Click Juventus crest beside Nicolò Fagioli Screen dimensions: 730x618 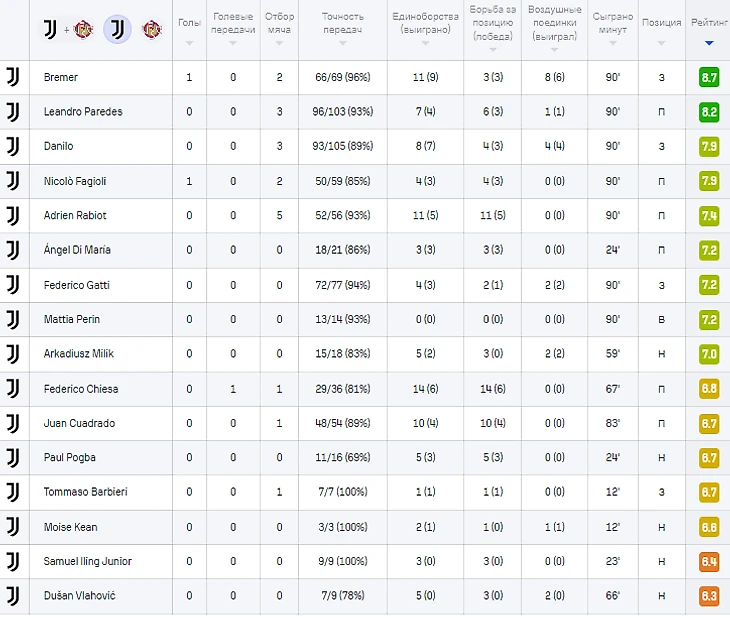(13, 181)
